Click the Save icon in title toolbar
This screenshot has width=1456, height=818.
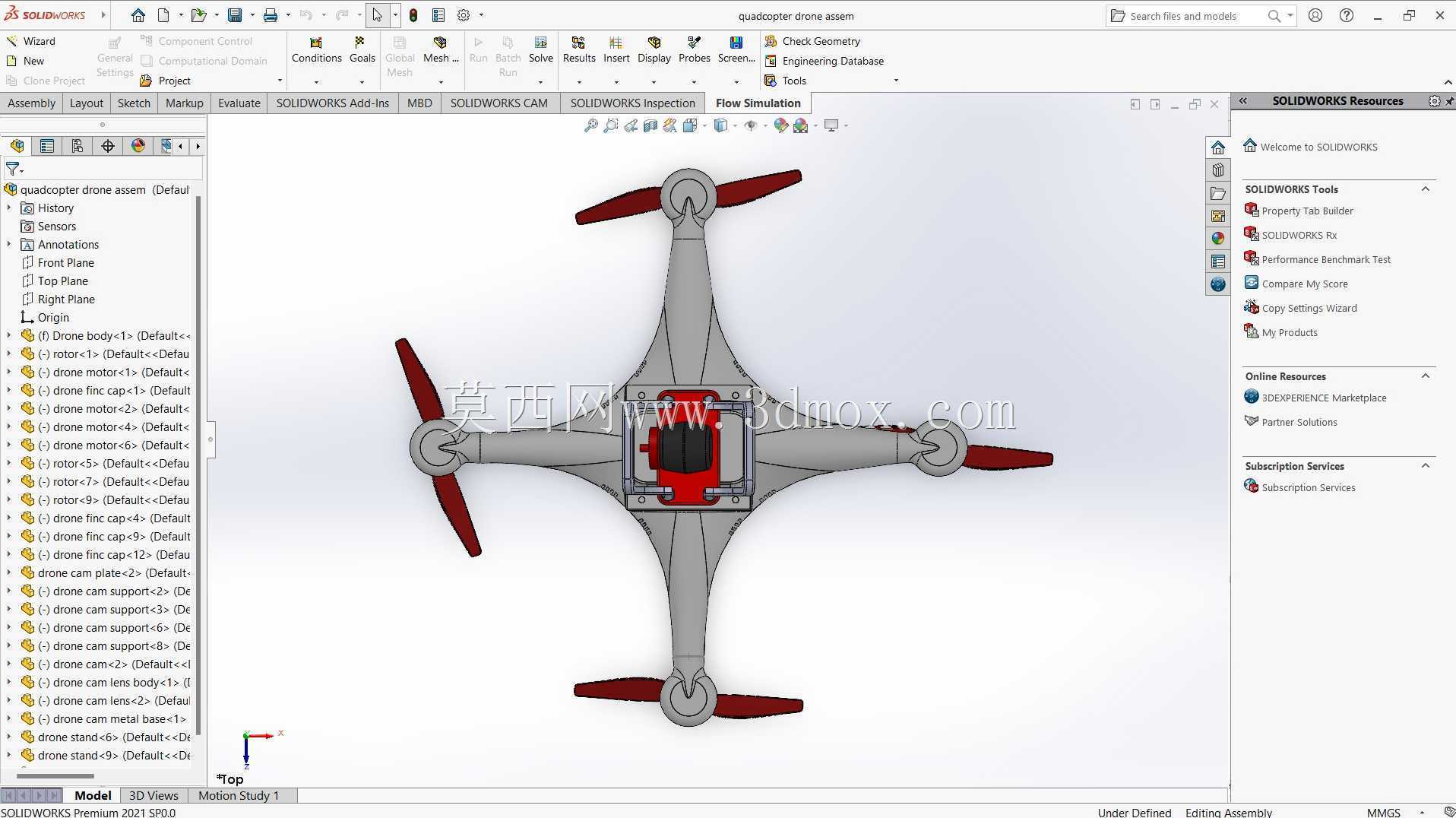[235, 15]
